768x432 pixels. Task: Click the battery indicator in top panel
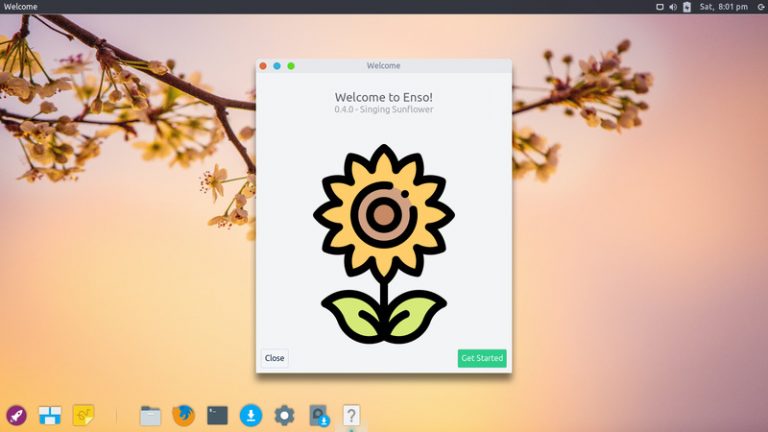687,7
